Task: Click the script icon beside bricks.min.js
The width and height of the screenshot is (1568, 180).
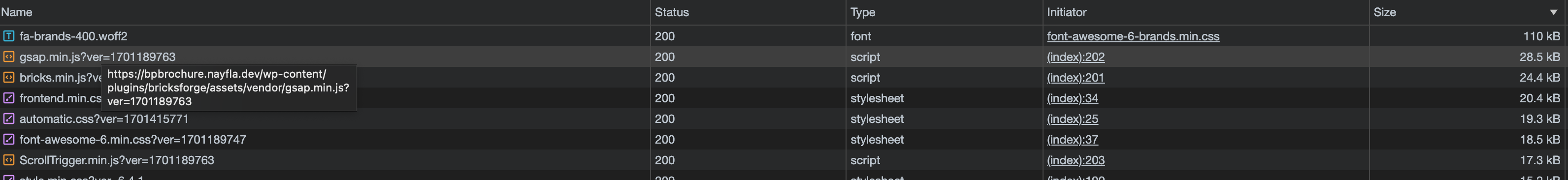Action: pos(8,77)
